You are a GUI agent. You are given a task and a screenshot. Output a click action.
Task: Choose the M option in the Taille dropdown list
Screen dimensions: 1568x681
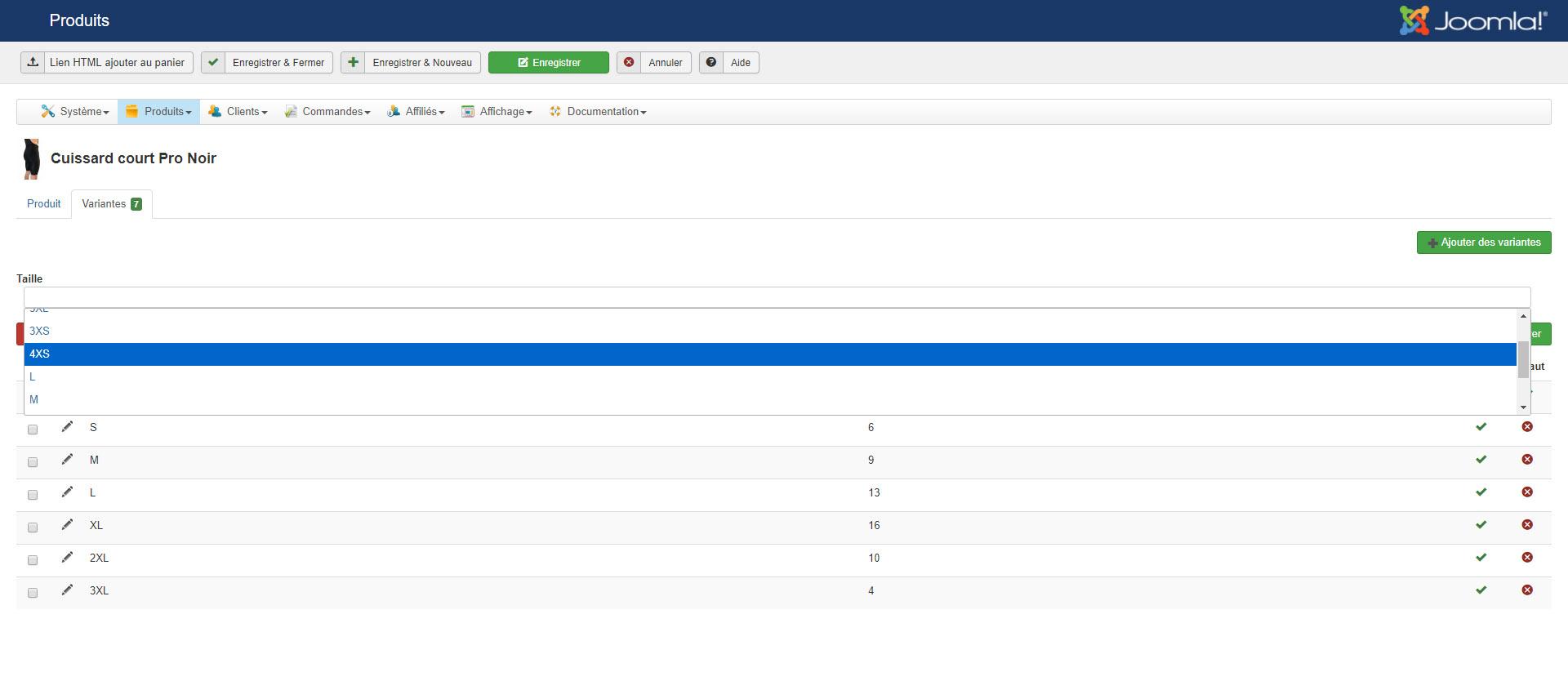click(x=770, y=400)
